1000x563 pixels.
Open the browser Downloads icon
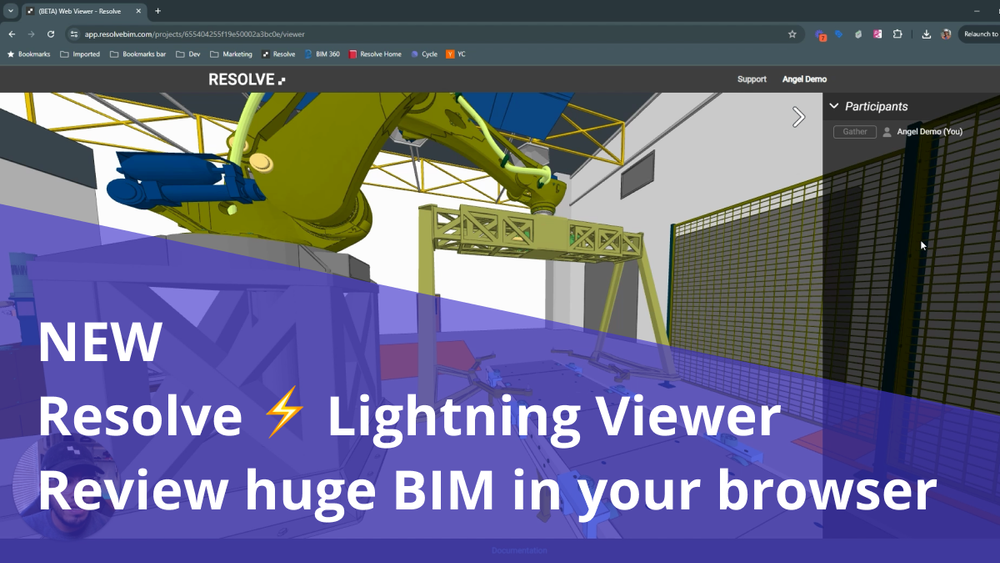pyautogui.click(x=926, y=34)
